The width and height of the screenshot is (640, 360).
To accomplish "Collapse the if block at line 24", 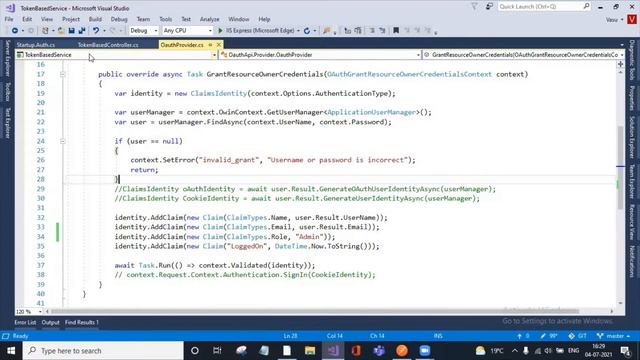I will (x=62, y=141).
